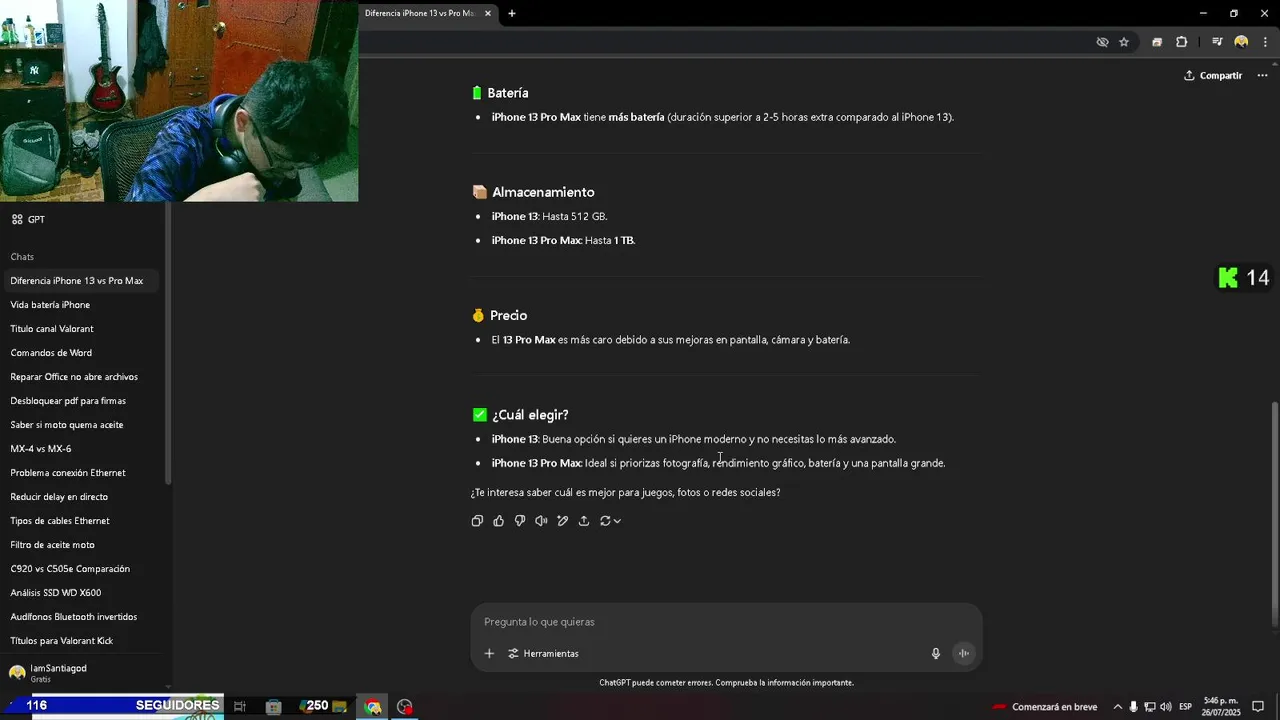
Task: Click the plus attach icon in prompt box
Action: point(489,653)
